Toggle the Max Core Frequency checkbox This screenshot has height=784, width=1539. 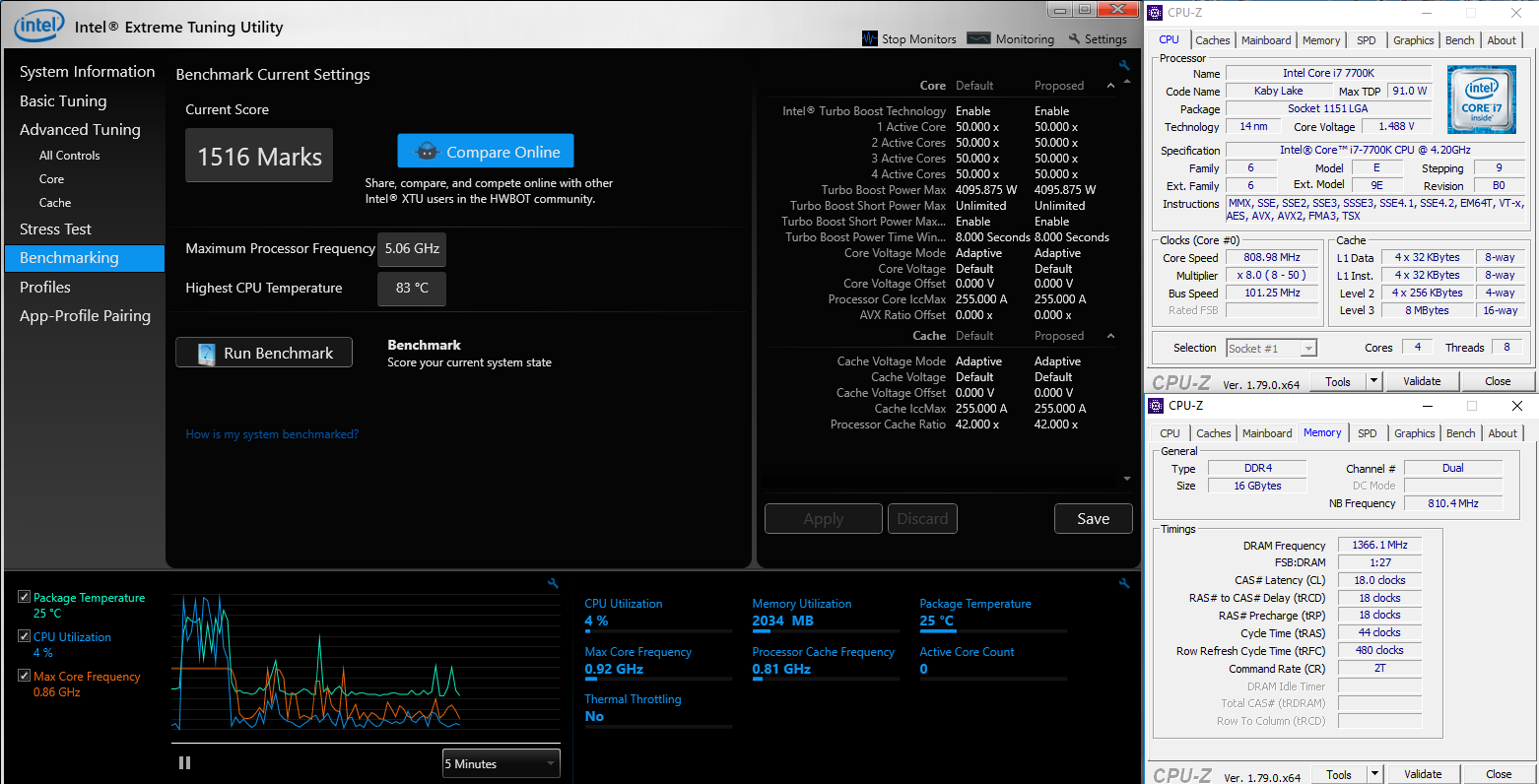coord(25,676)
